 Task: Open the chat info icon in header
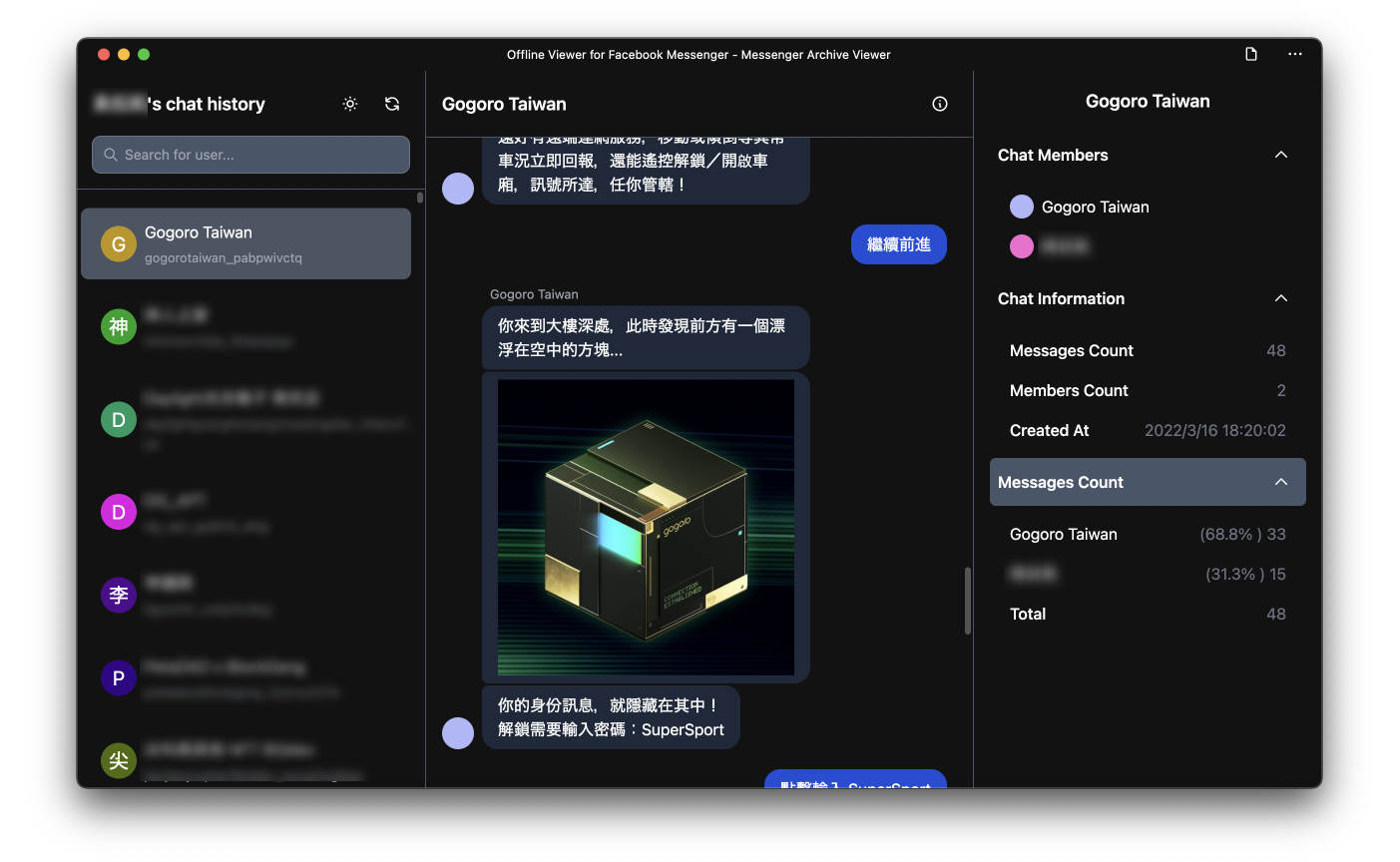[940, 104]
